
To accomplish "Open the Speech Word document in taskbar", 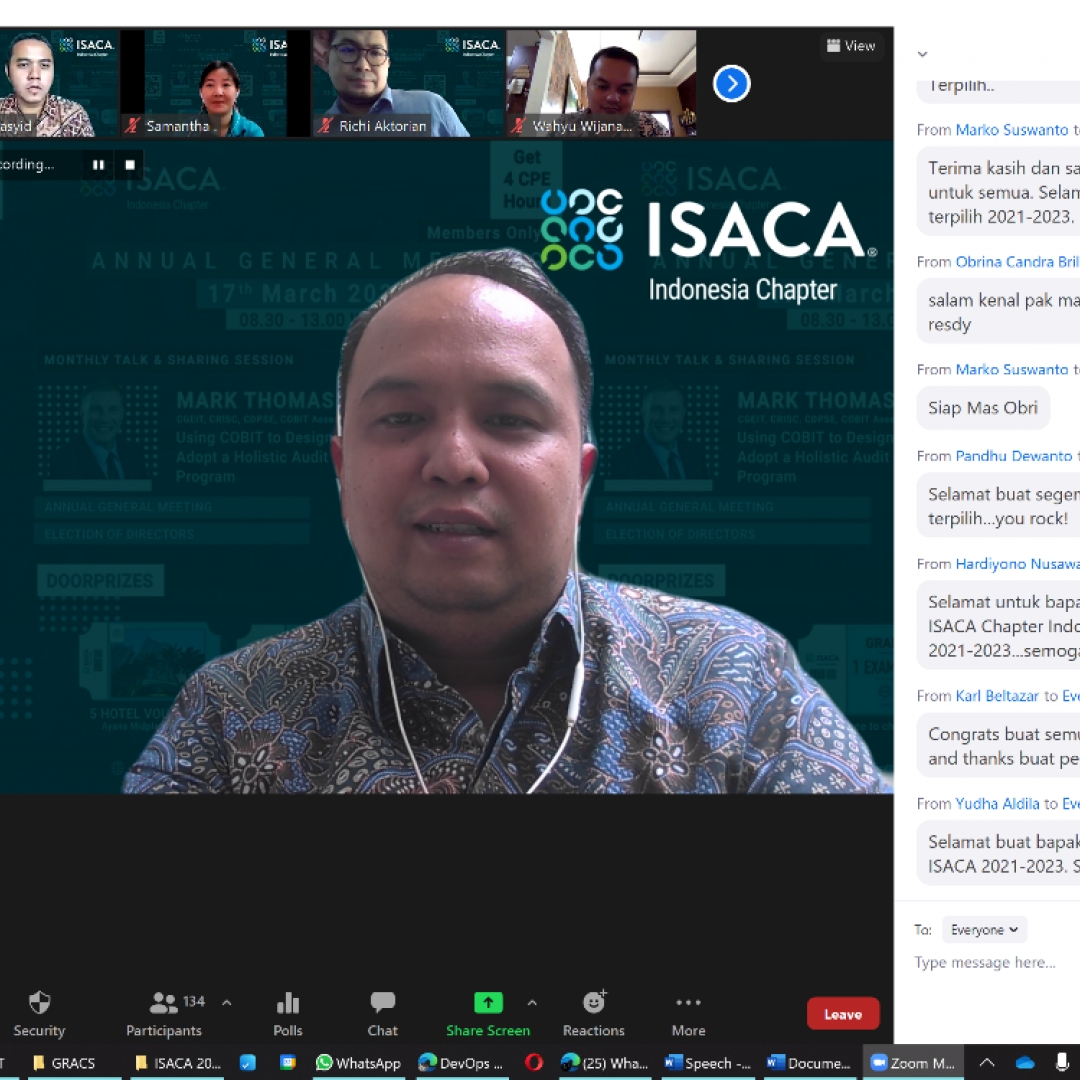I will (x=707, y=1063).
